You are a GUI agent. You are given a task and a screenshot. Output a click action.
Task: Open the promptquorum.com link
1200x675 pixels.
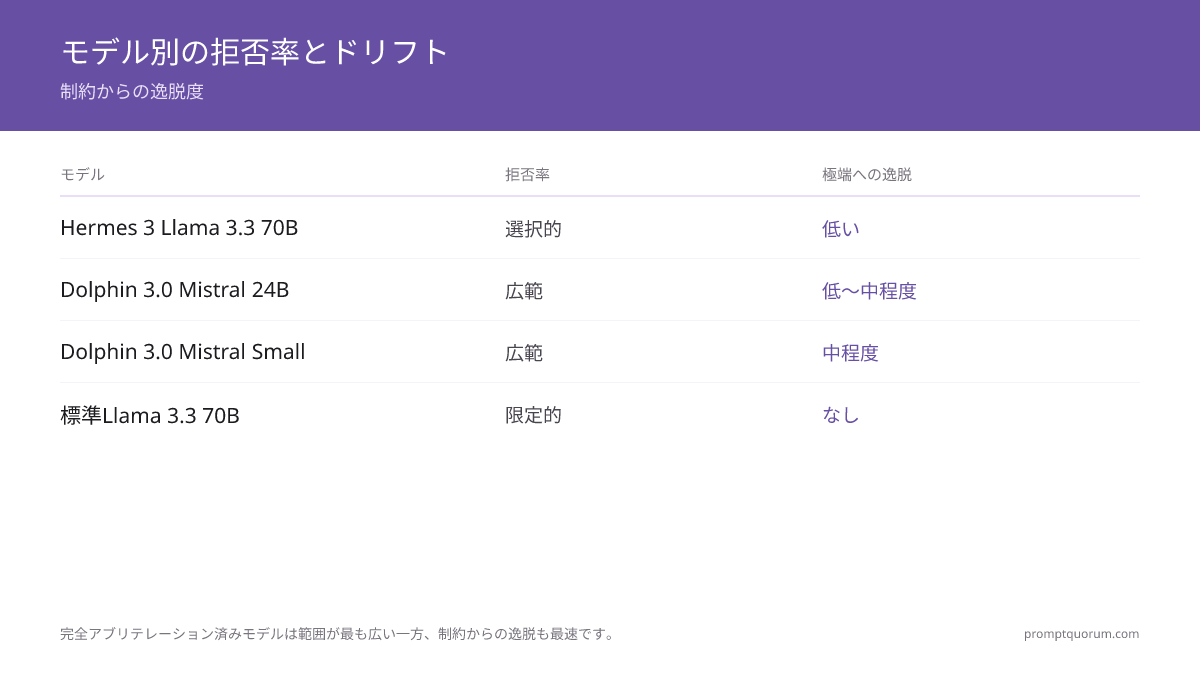pyautogui.click(x=1081, y=634)
